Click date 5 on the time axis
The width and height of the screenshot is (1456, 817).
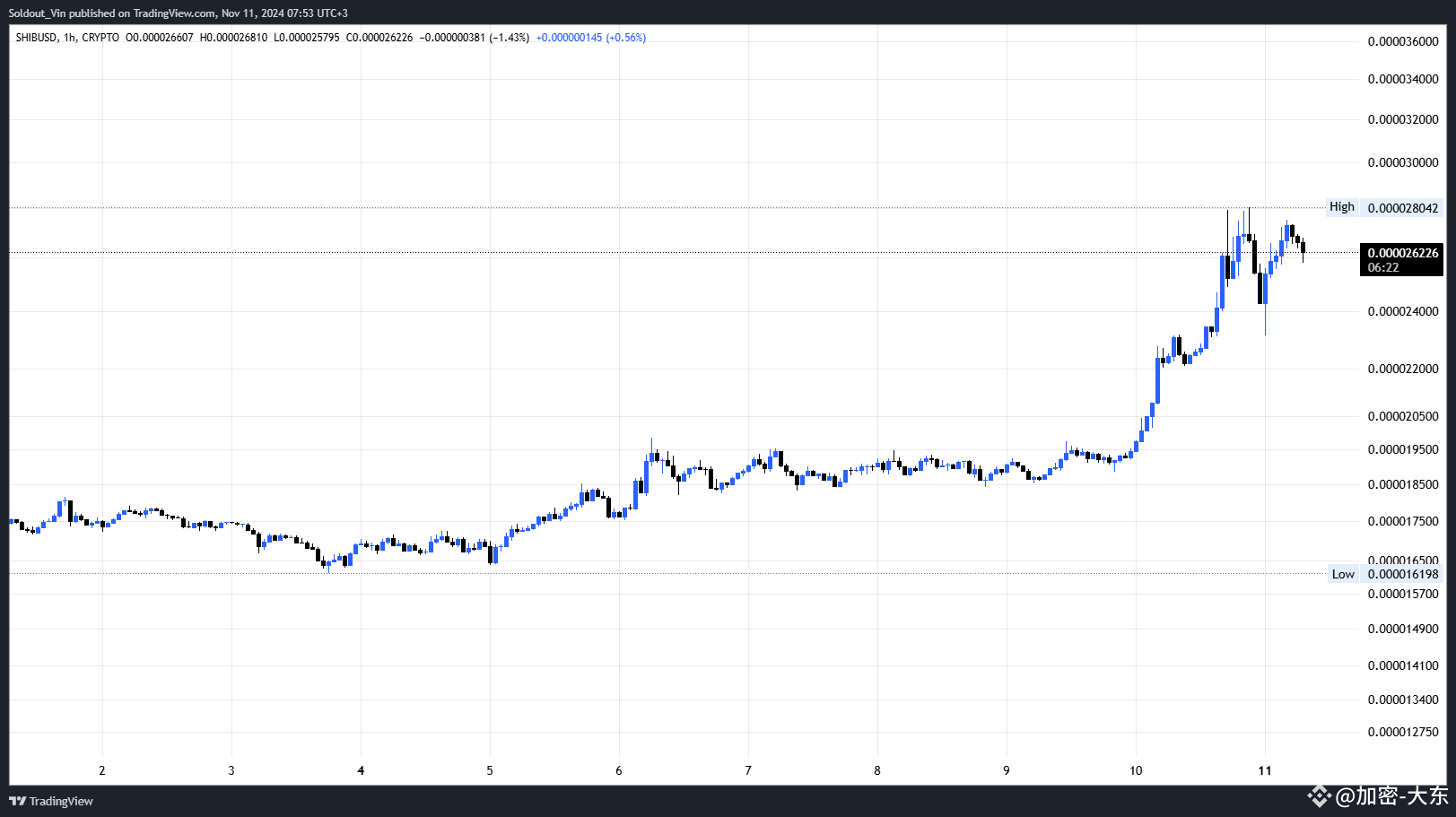(490, 770)
